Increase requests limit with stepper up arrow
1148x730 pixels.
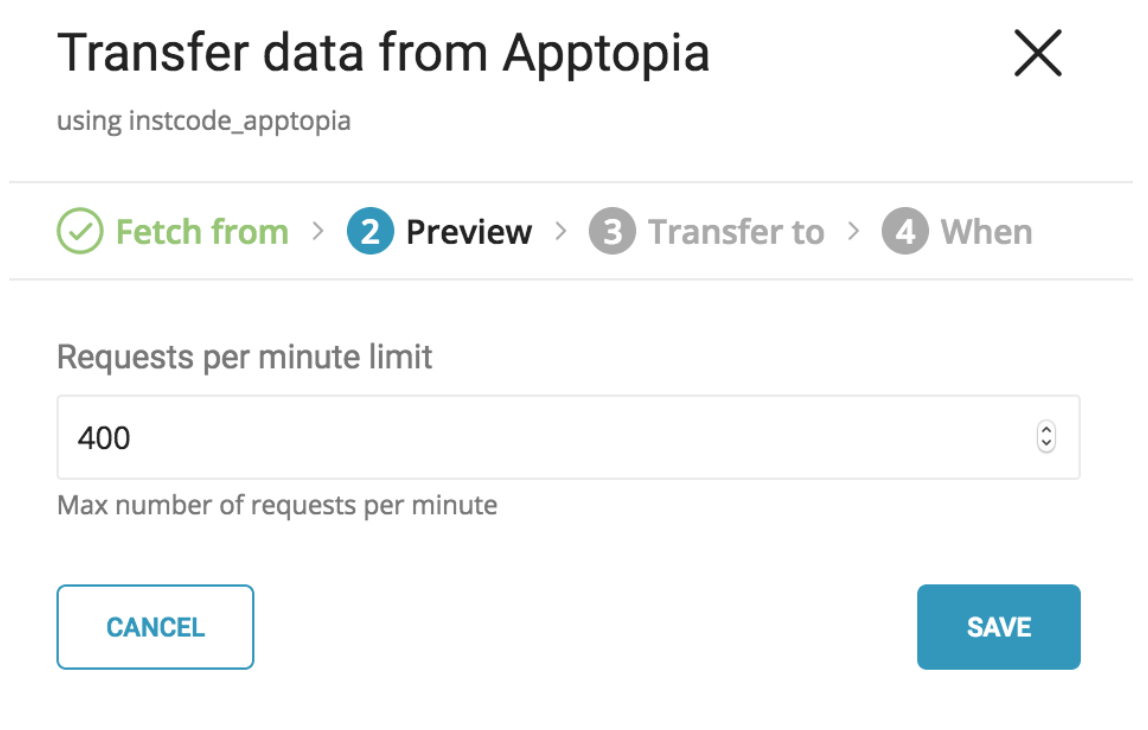[1046, 431]
